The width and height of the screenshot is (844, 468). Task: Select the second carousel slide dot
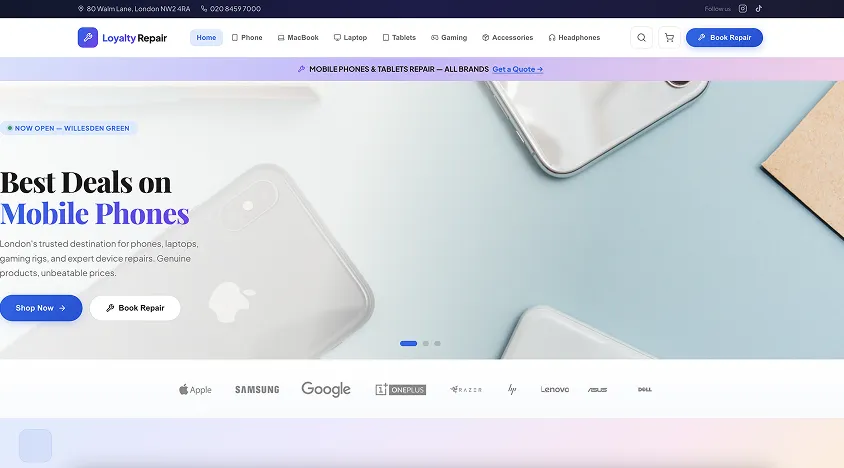click(426, 344)
